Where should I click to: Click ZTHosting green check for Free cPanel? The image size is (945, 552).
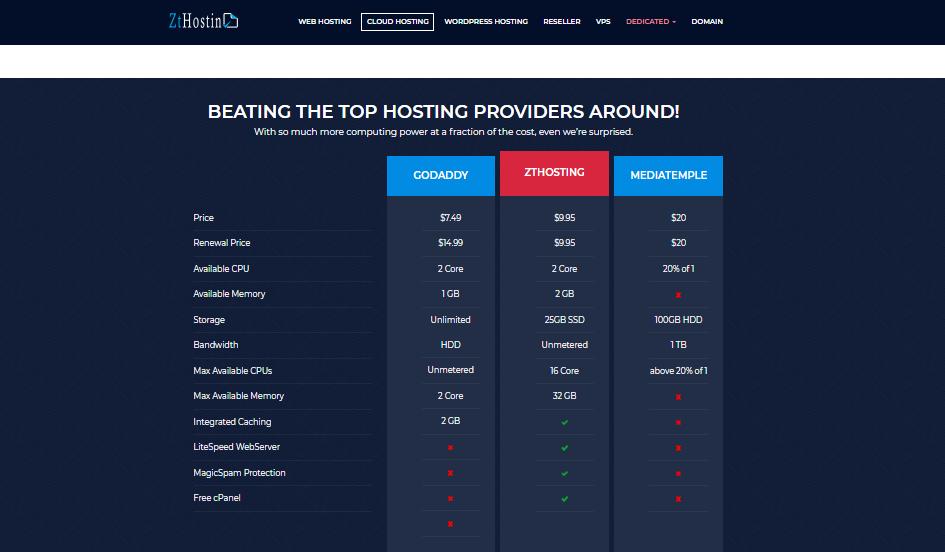565,499
